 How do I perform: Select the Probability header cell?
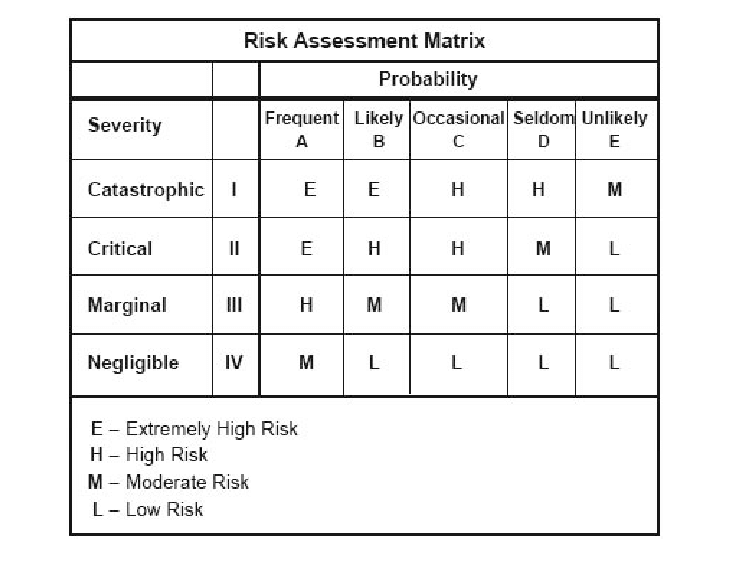[427, 79]
